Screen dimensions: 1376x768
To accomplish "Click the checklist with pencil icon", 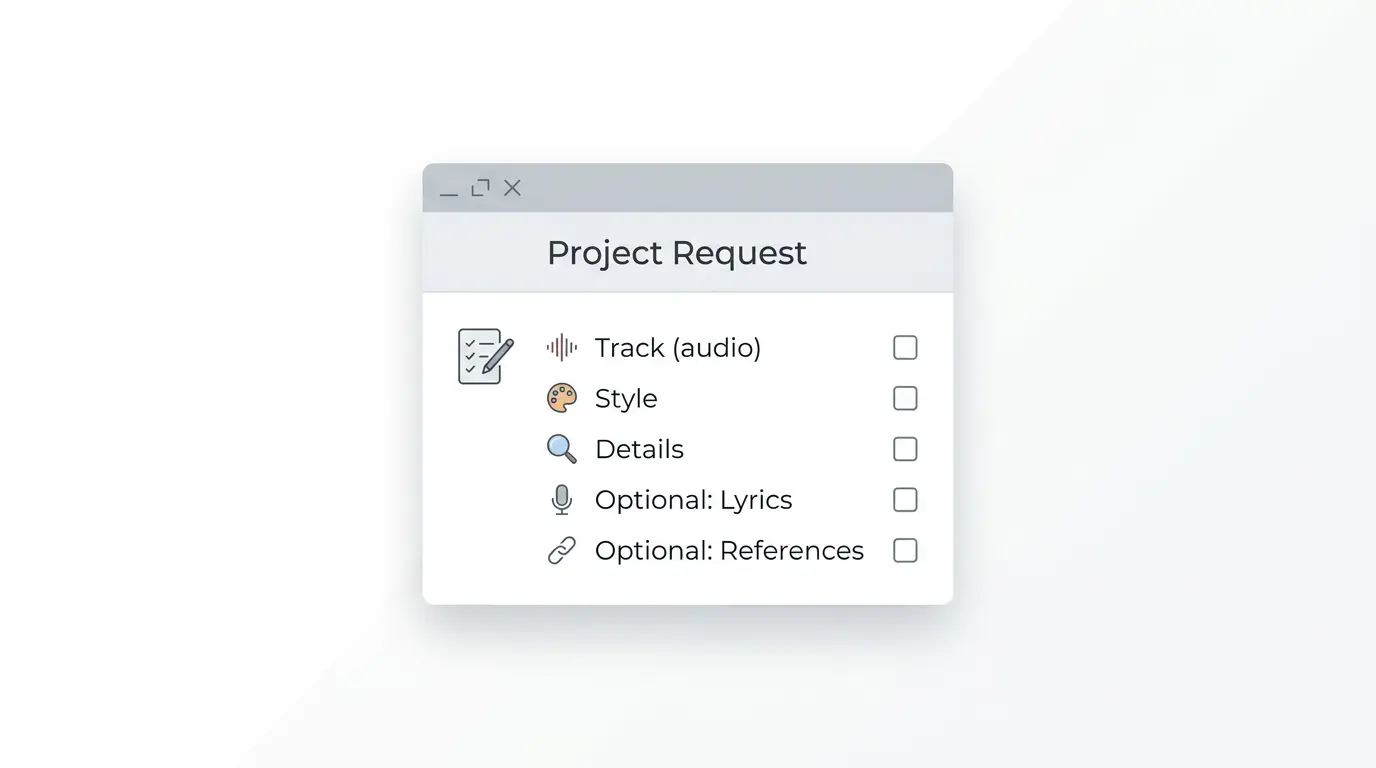I will coord(485,356).
